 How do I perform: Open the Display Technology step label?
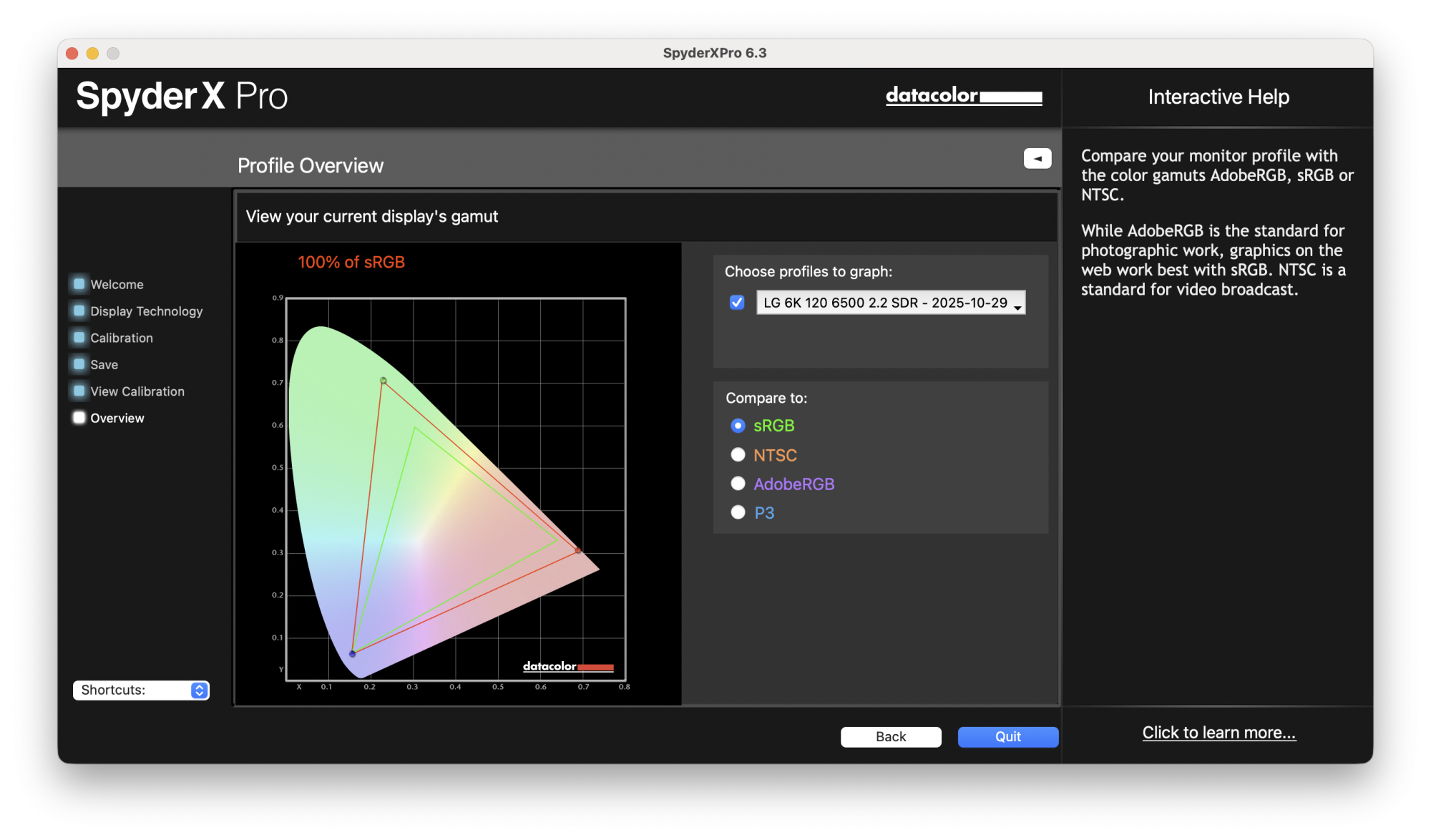pyautogui.click(x=146, y=311)
